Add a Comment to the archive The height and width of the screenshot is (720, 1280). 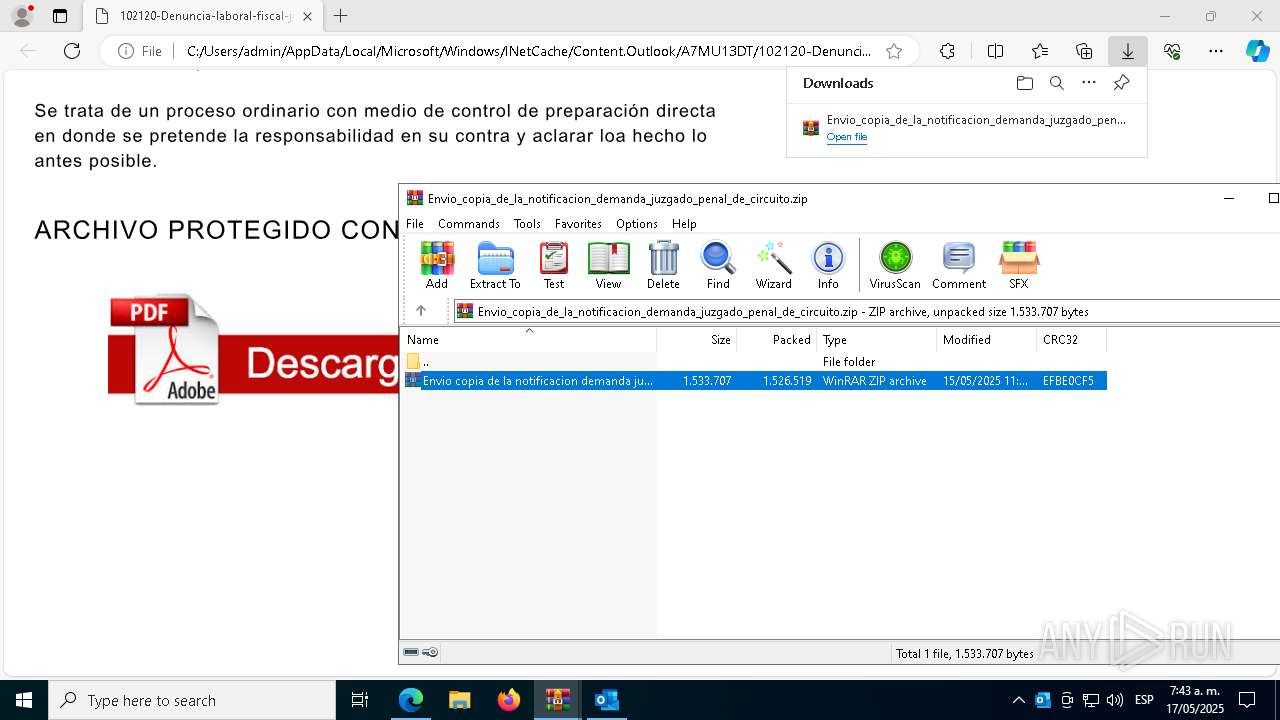pyautogui.click(x=959, y=266)
